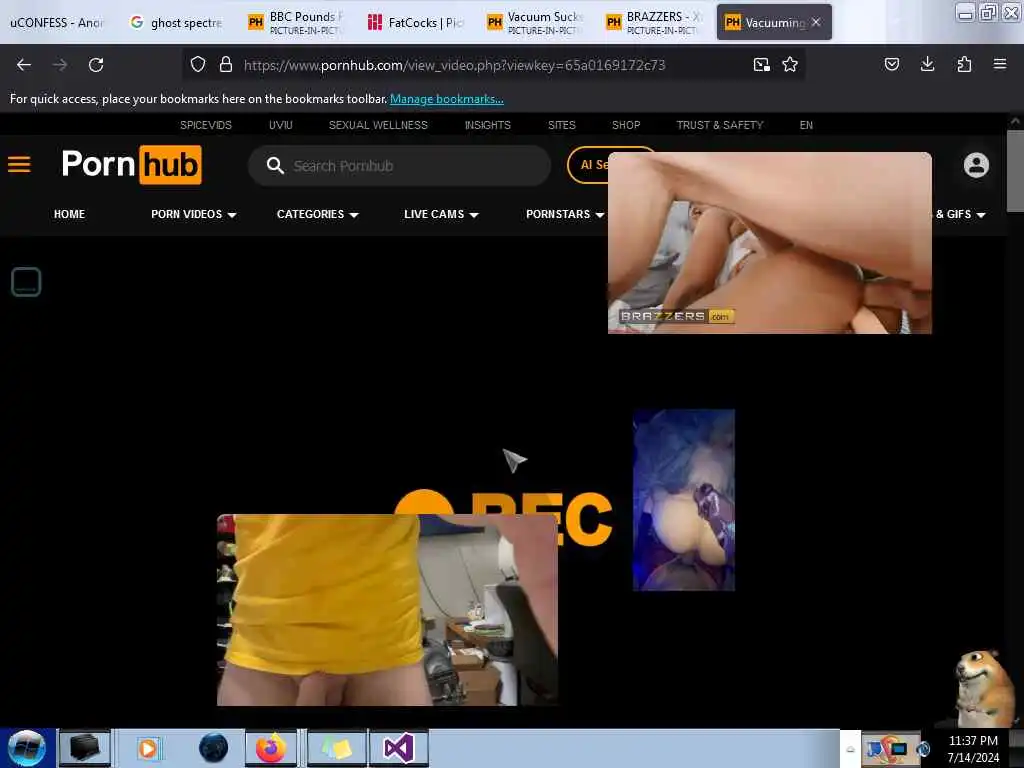Open the Pocket save icon
This screenshot has width=1024, height=768.
point(891,64)
